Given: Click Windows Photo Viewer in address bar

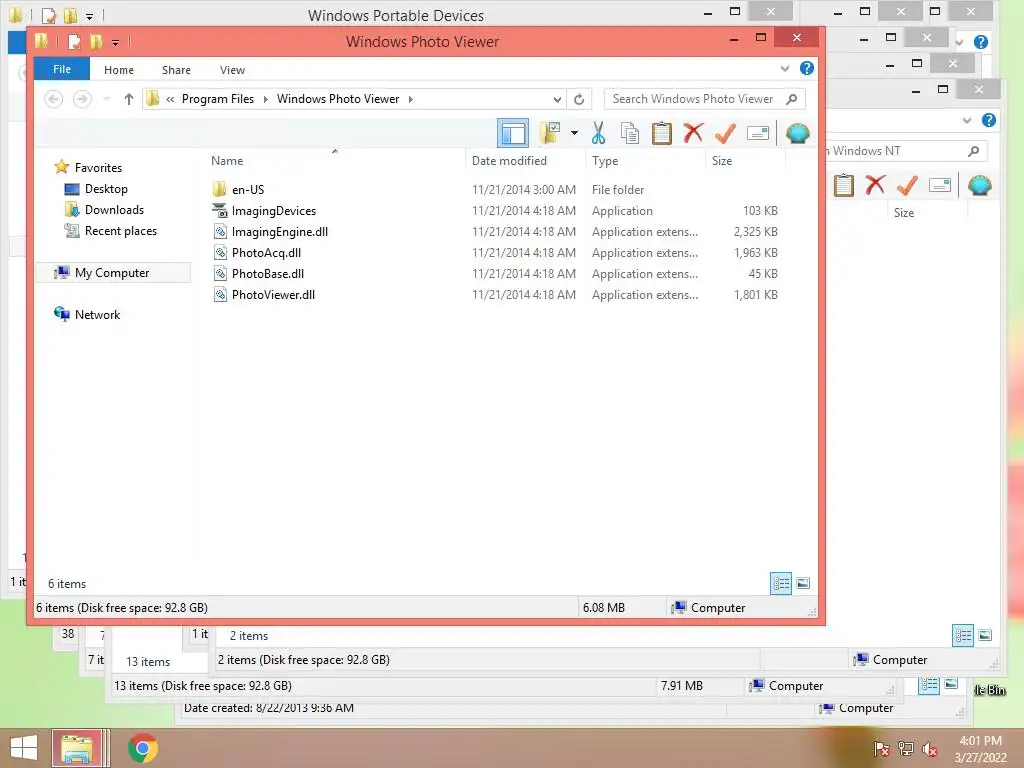Looking at the screenshot, I should click(x=338, y=99).
